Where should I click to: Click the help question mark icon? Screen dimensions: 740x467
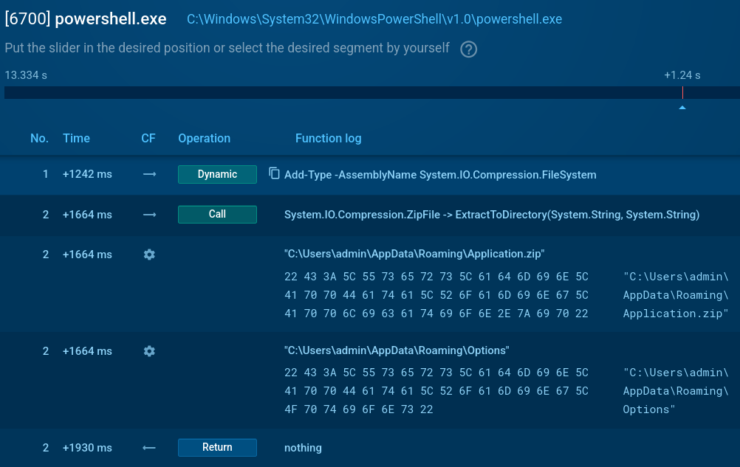(x=468, y=49)
